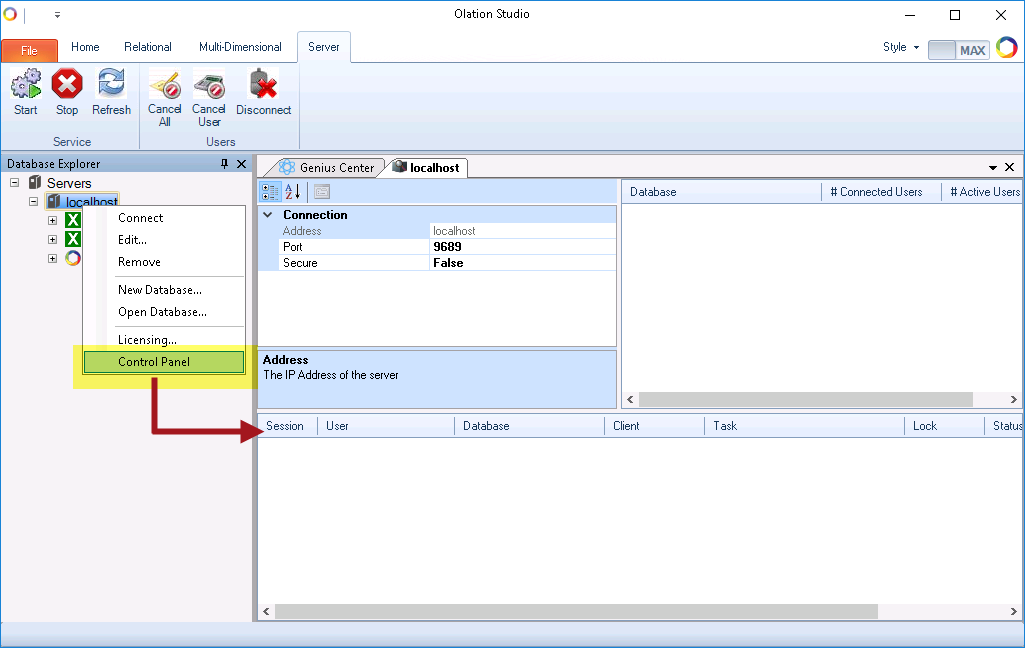Image resolution: width=1025 pixels, height=648 pixels.
Task: Switch to categorized property view icon
Action: [270, 192]
